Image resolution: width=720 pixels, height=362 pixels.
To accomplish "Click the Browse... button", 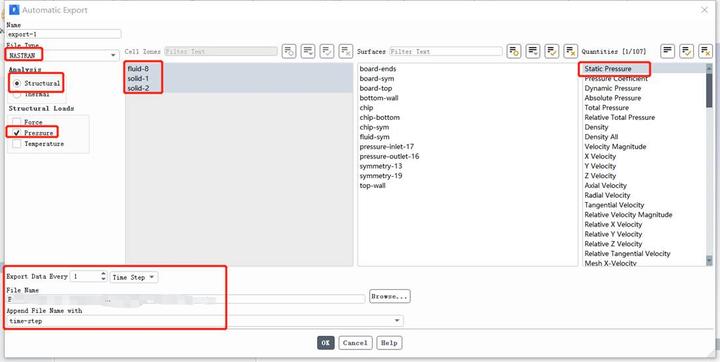I will (x=390, y=296).
